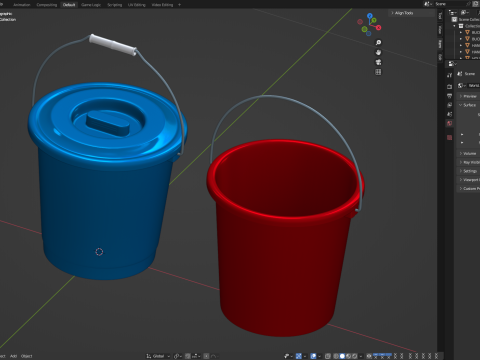The image size is (480, 360).
Task: Open Global transform orientation dropdown
Action: [x=158, y=356]
